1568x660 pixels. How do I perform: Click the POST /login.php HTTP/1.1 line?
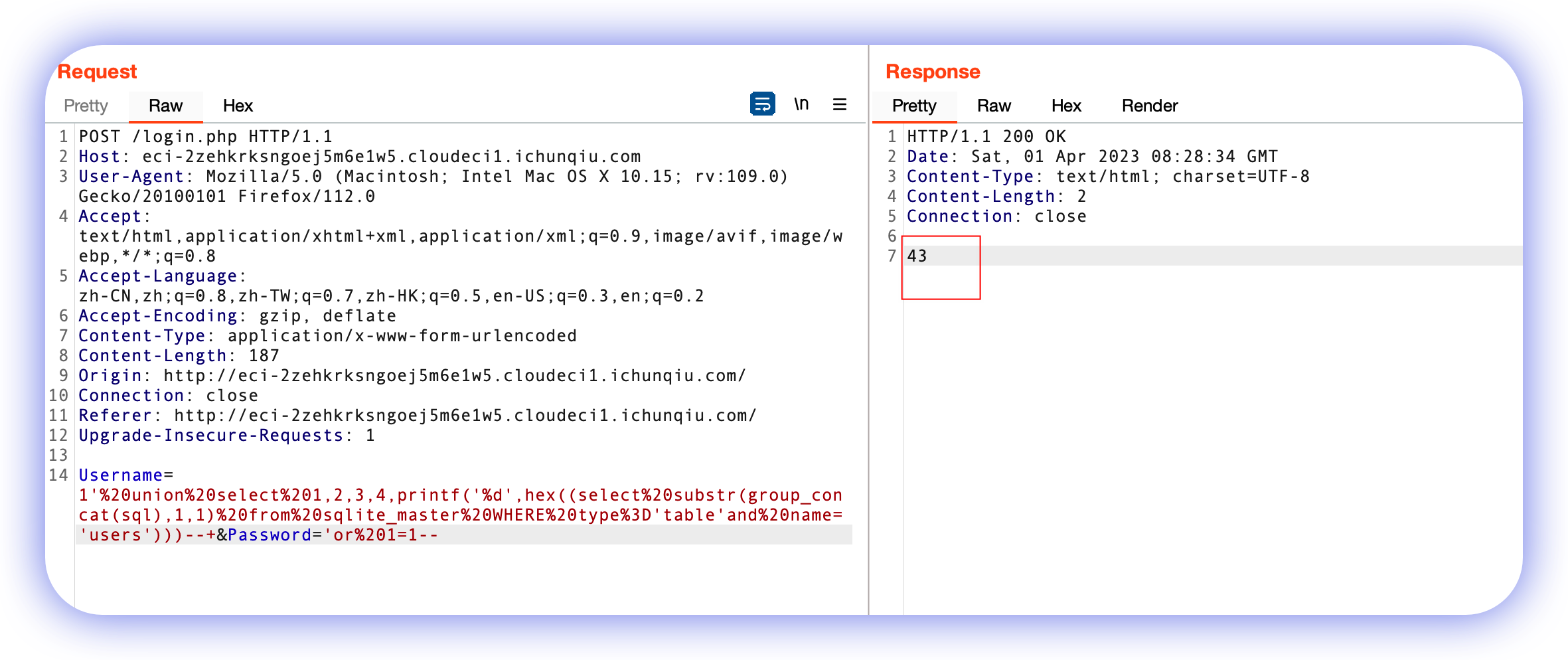(x=206, y=137)
